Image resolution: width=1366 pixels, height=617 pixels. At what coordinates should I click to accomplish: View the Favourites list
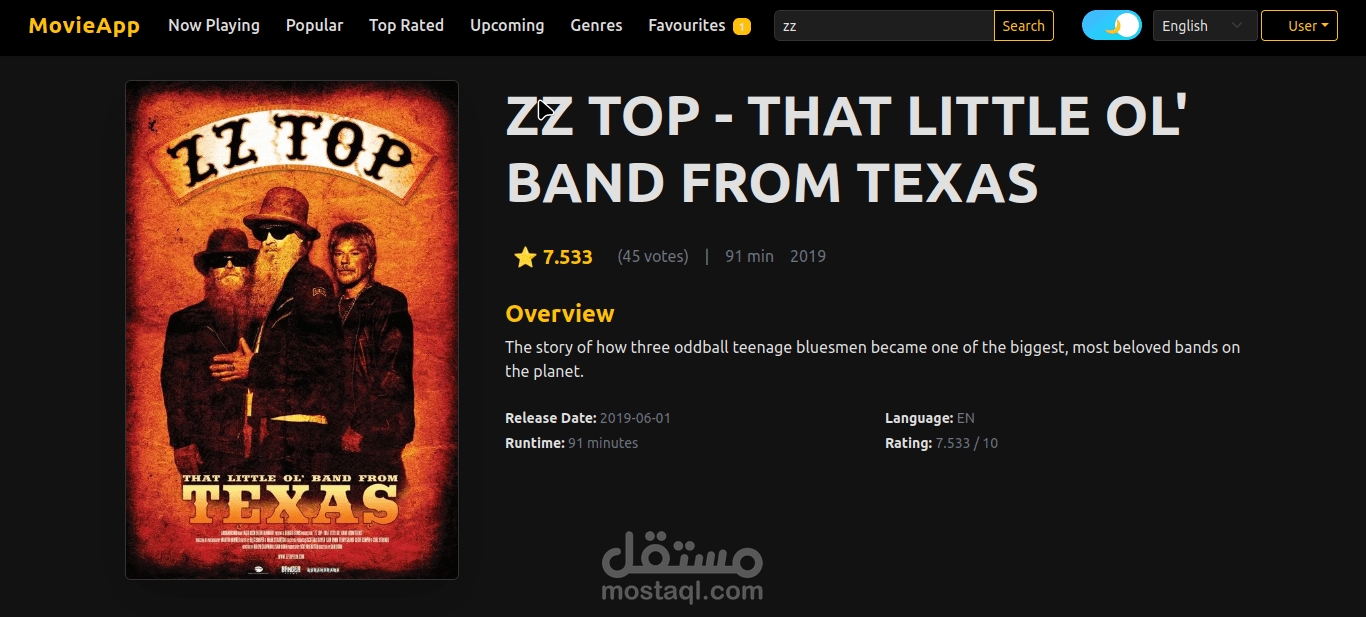point(687,25)
